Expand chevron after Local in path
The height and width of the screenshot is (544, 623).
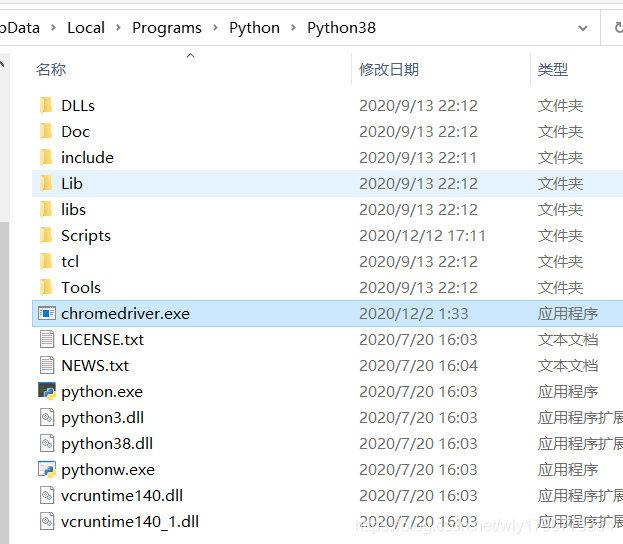[118, 28]
